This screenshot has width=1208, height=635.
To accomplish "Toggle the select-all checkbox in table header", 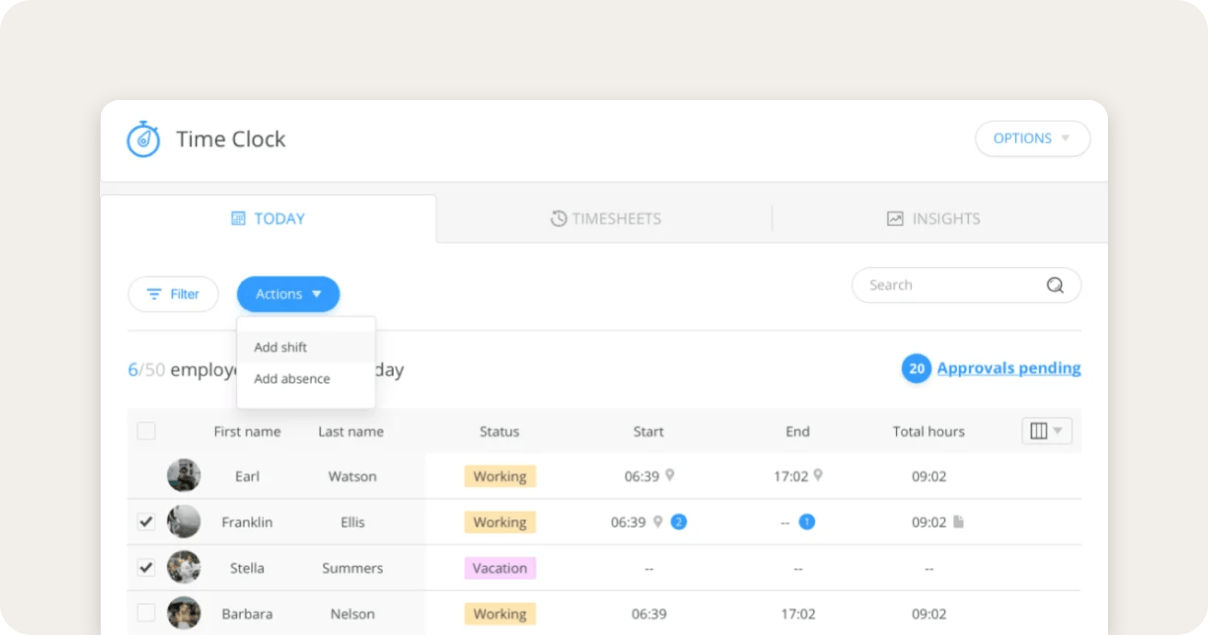I will [x=146, y=431].
